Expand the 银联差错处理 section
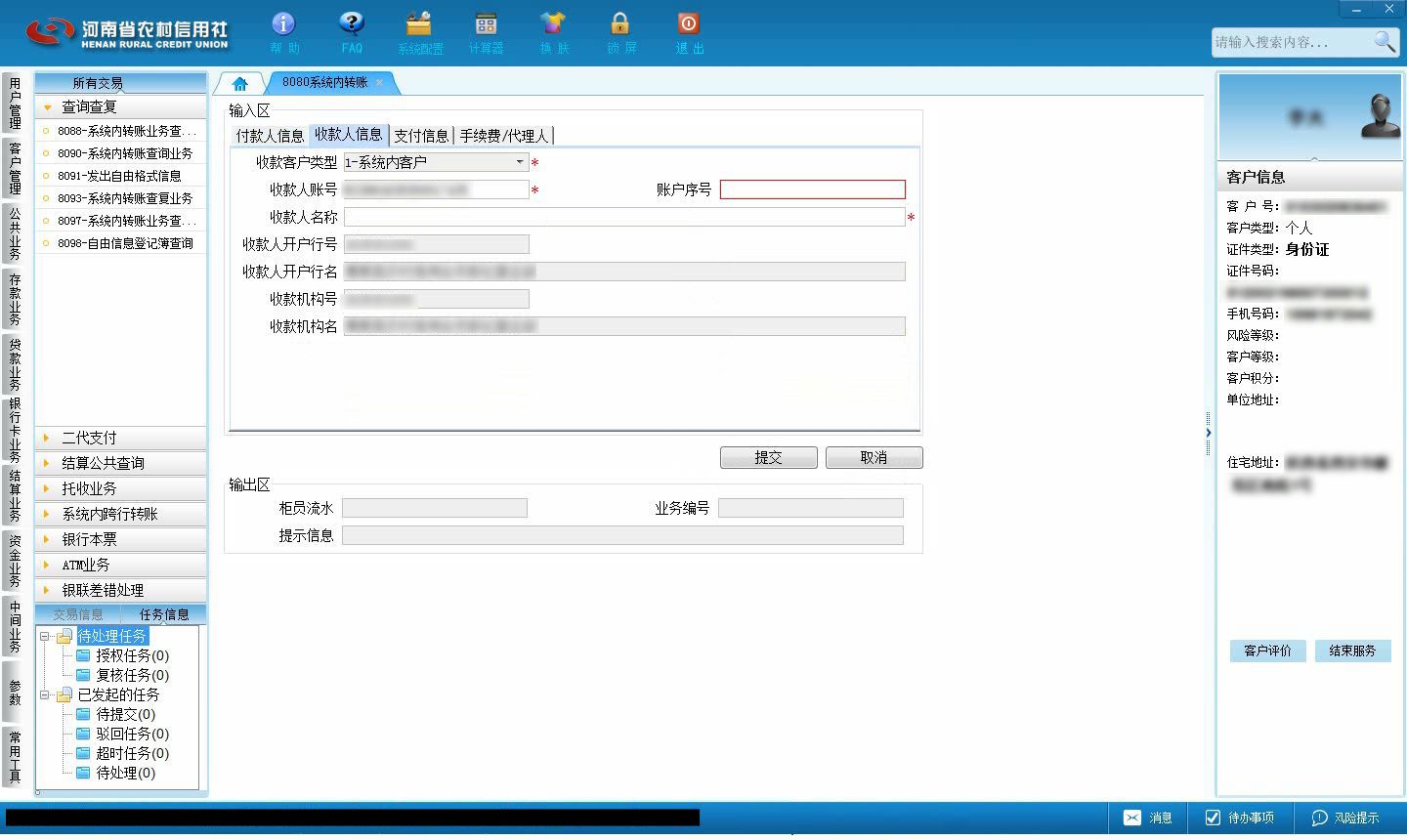Image resolution: width=1407 pixels, height=840 pixels. click(121, 590)
